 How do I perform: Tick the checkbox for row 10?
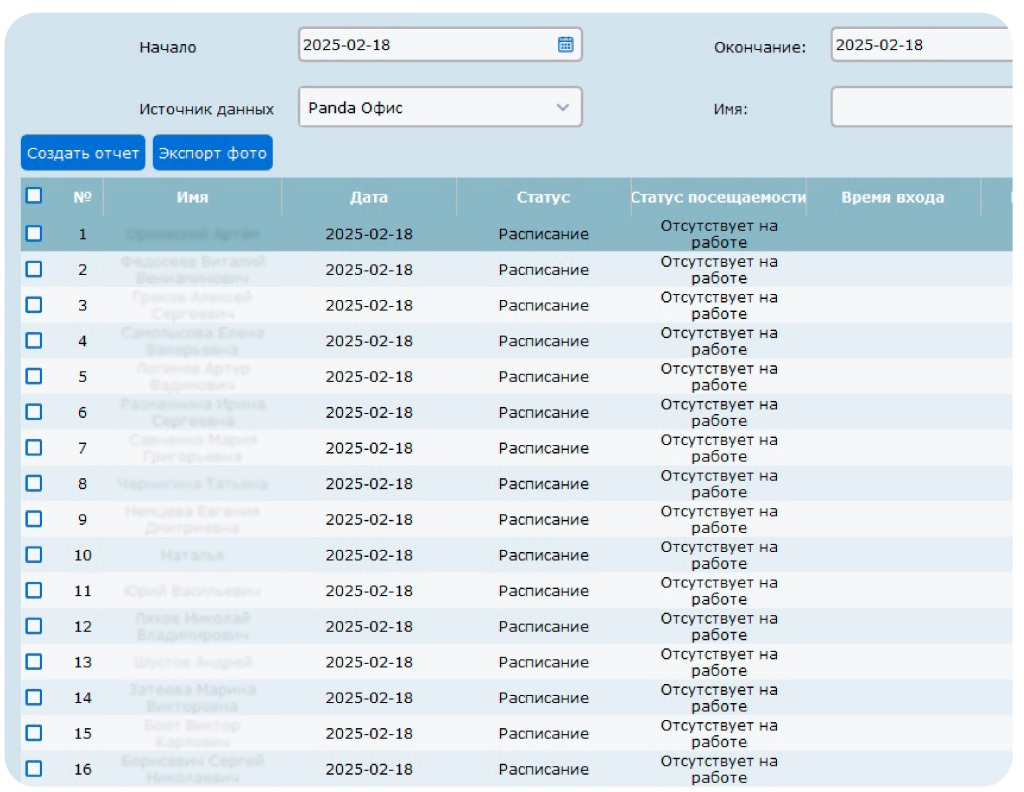[x=34, y=554]
